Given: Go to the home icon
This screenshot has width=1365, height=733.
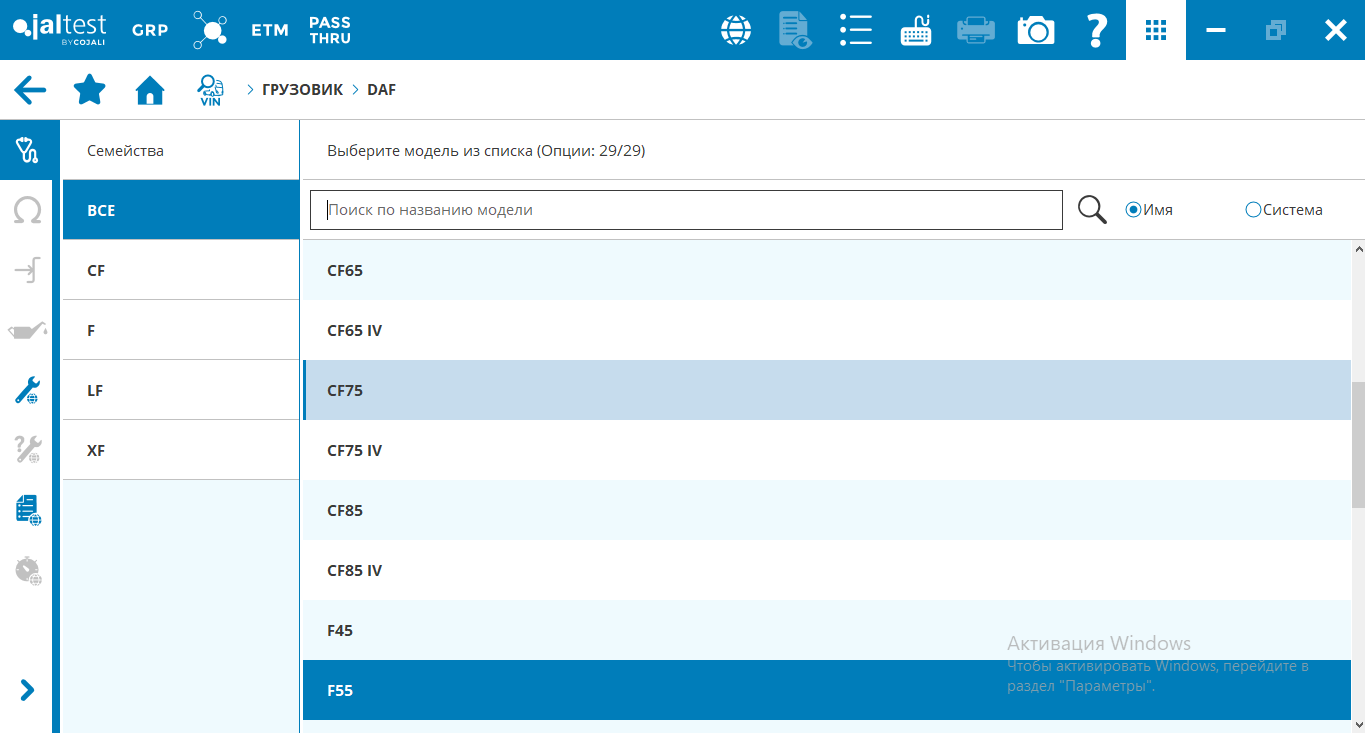Looking at the screenshot, I should (x=150, y=90).
